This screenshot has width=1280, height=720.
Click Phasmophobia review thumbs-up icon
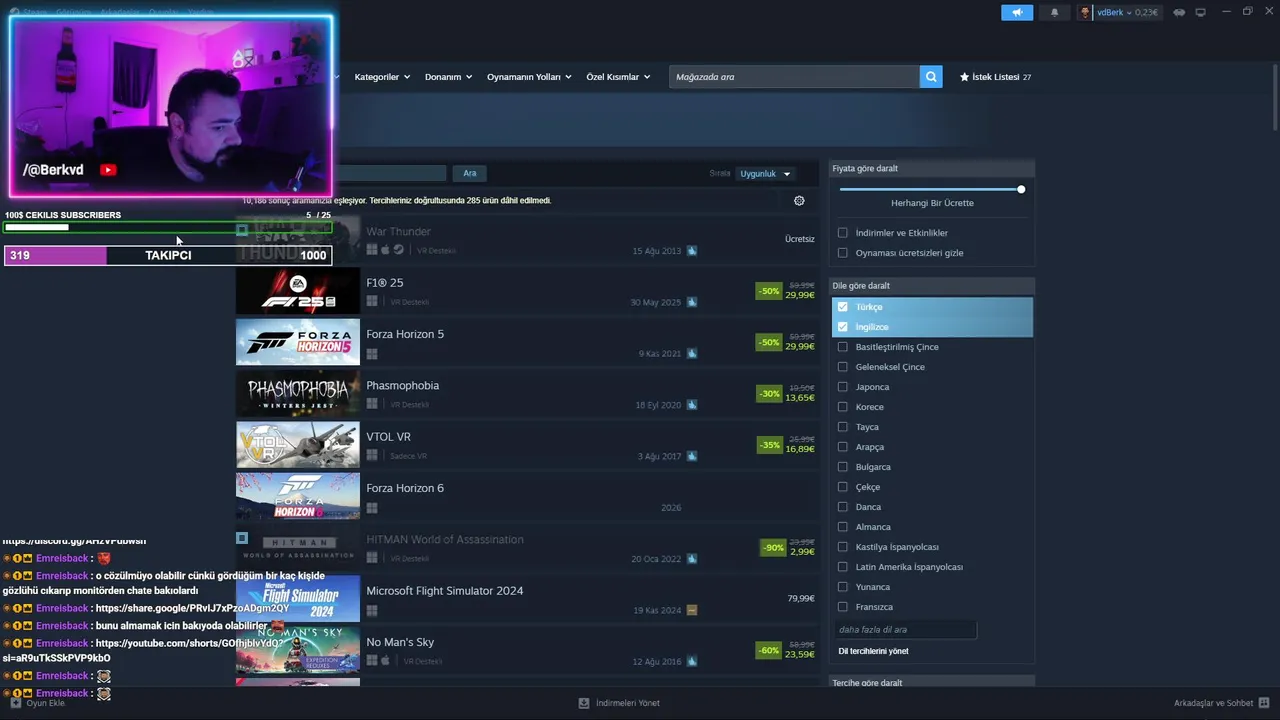click(691, 405)
